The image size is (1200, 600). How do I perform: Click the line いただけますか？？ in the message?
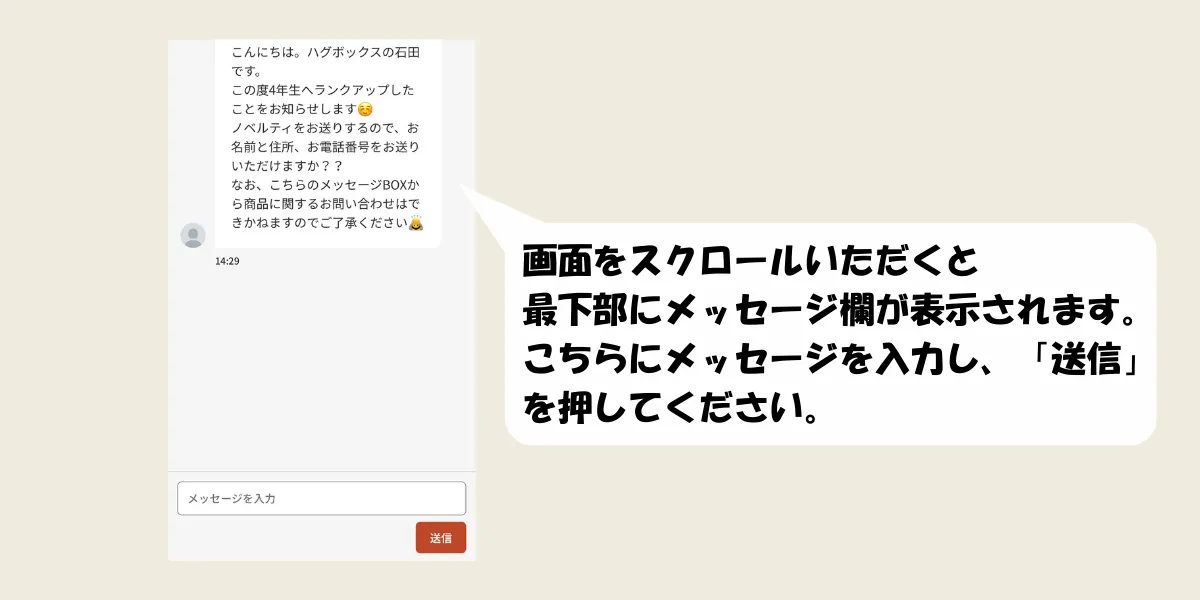click(x=287, y=166)
